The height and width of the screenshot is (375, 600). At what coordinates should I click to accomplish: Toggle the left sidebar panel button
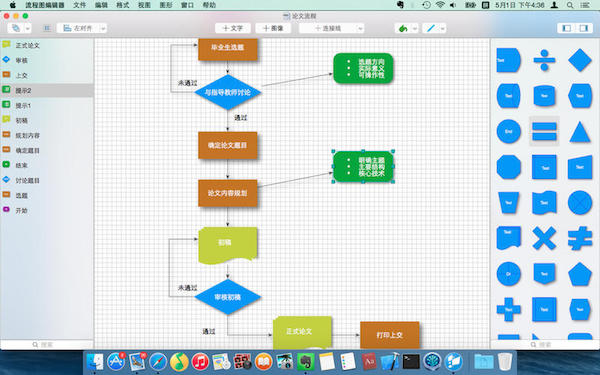pyautogui.click(x=567, y=28)
